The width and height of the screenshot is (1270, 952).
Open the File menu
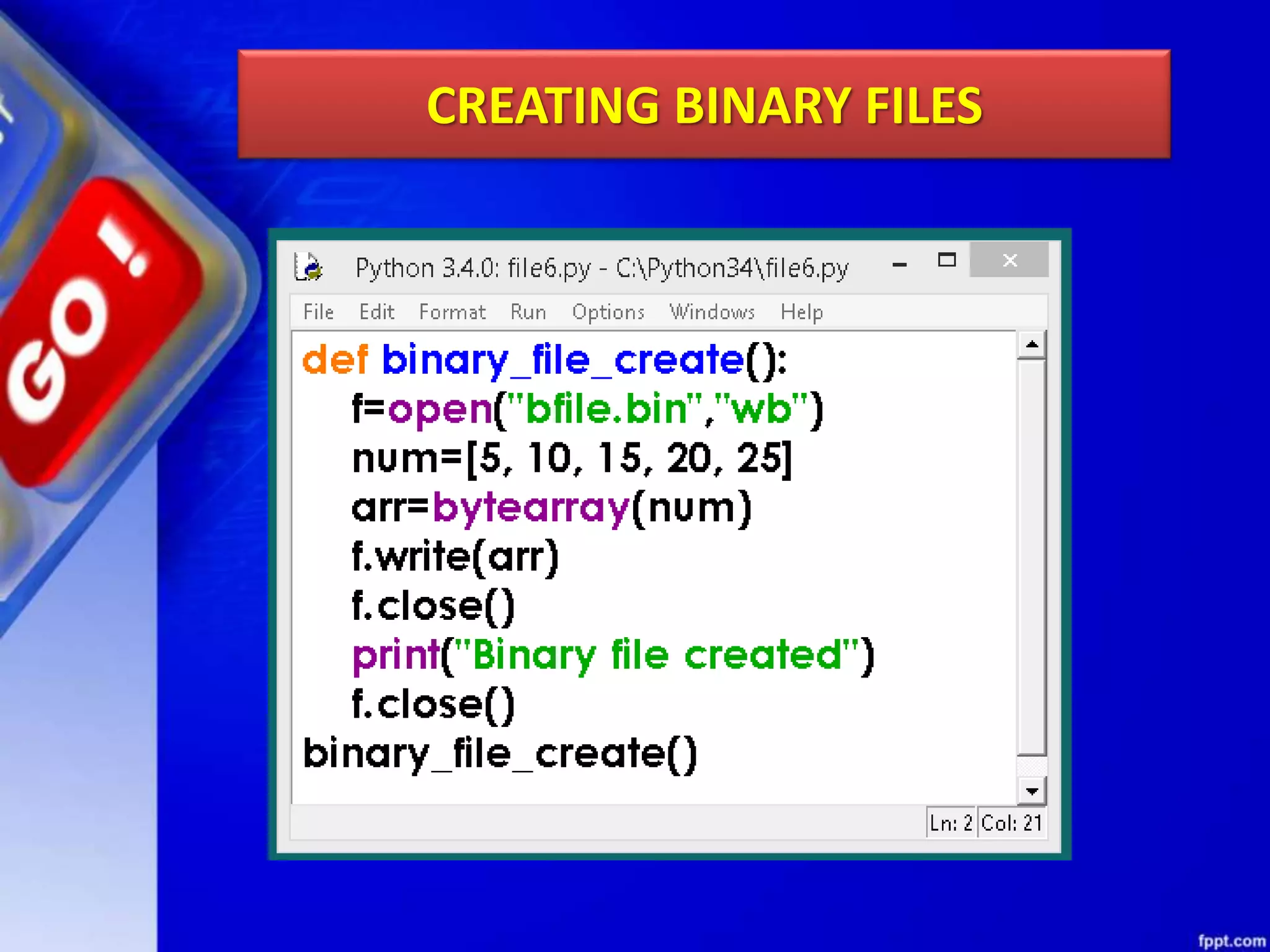click(x=319, y=311)
